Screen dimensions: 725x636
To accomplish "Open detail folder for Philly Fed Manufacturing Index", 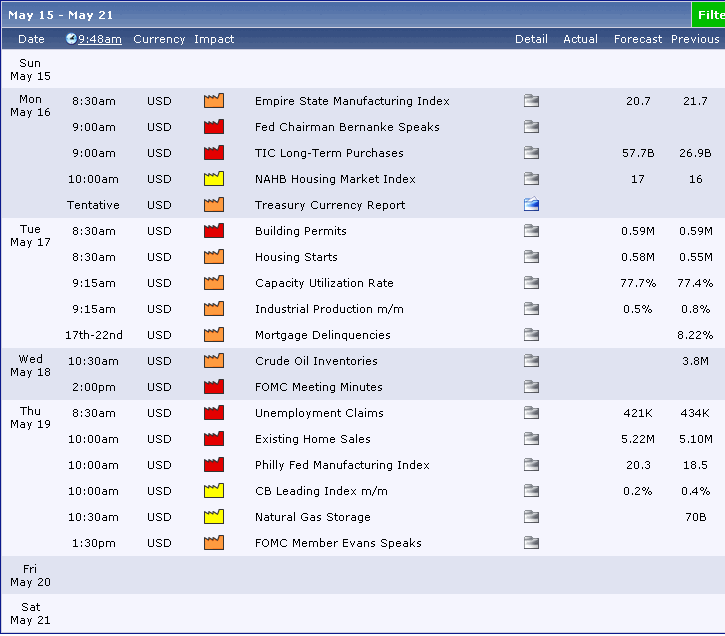I will [531, 465].
